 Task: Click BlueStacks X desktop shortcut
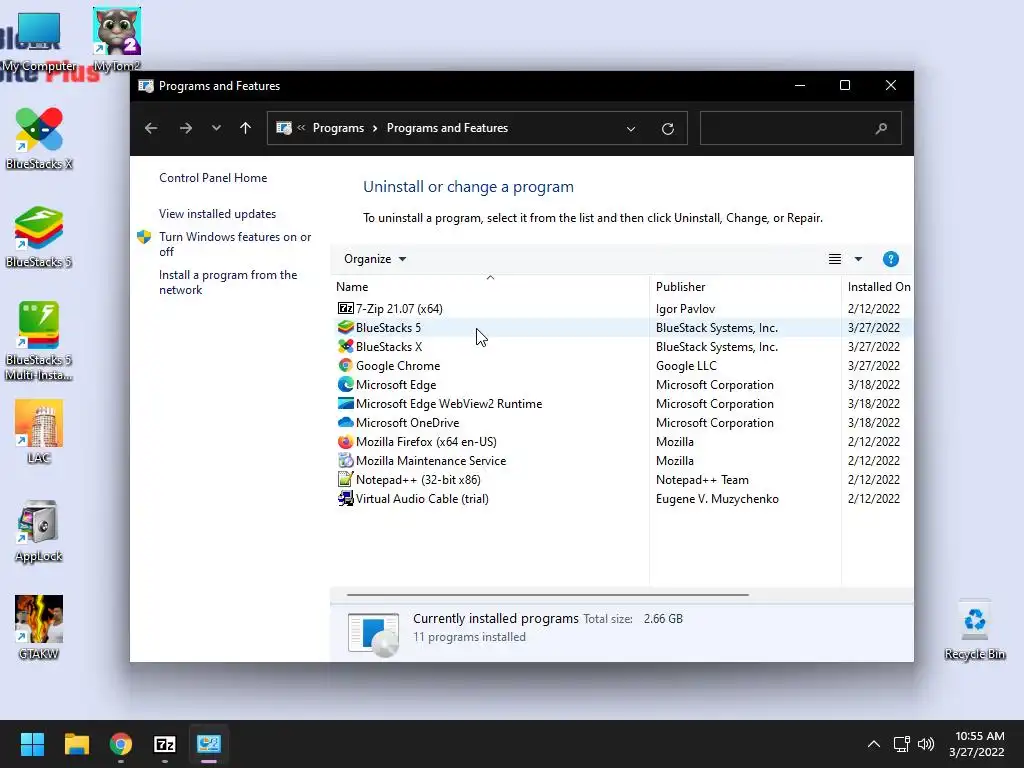(39, 138)
